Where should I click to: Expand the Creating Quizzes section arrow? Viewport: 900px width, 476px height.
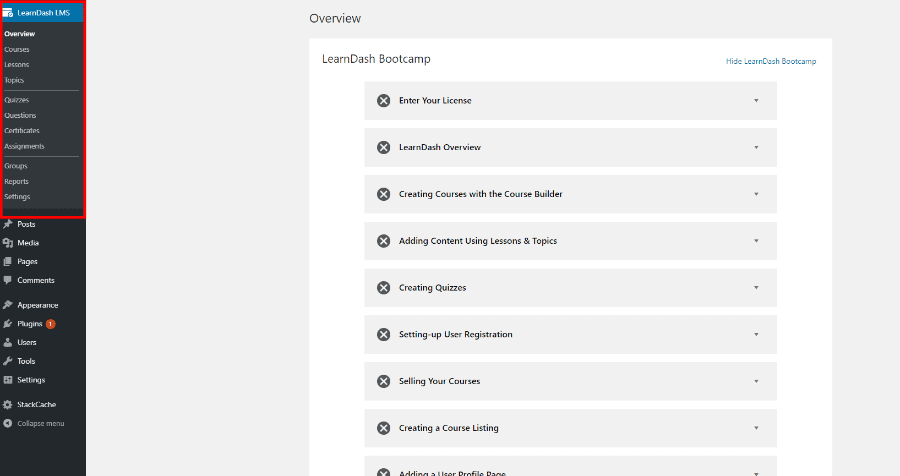(756, 288)
